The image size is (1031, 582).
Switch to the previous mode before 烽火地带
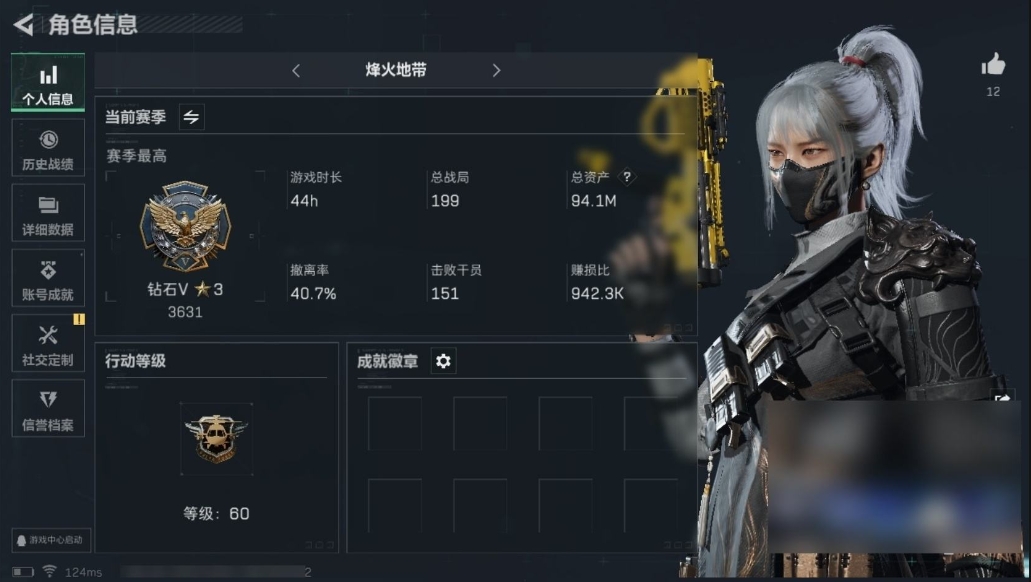pos(296,70)
